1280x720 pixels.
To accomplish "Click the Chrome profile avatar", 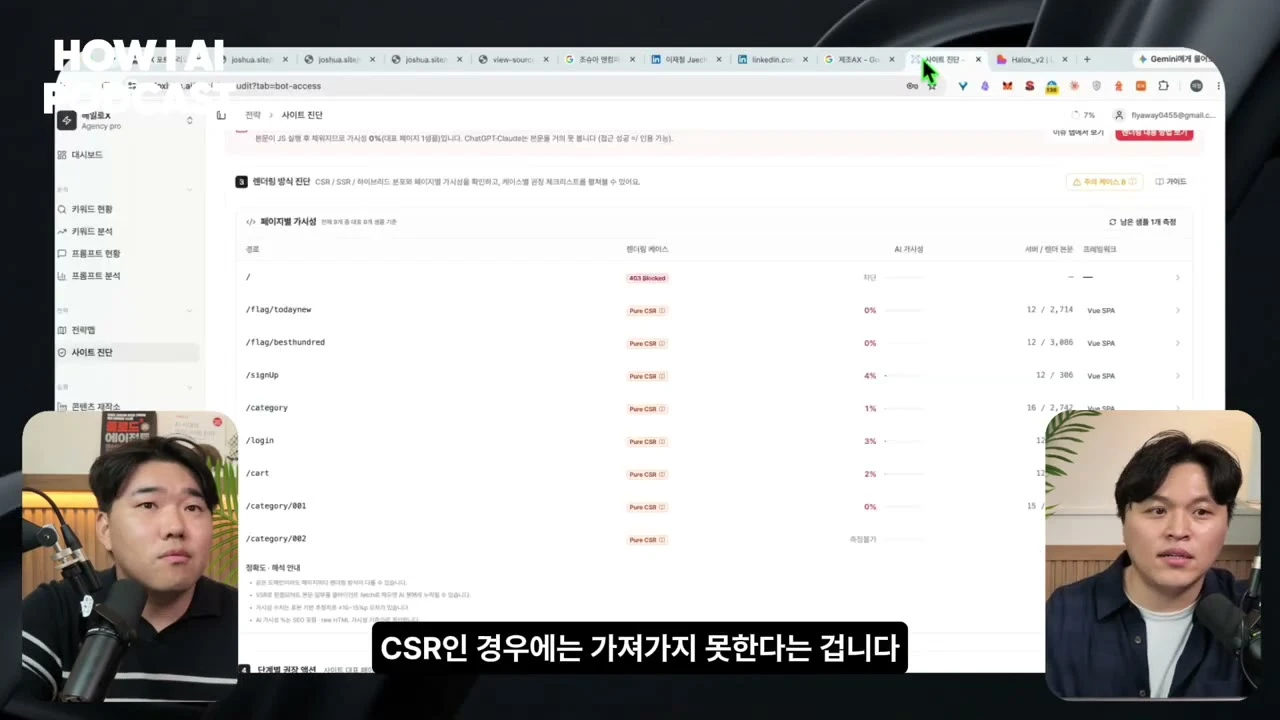I will point(1196,86).
